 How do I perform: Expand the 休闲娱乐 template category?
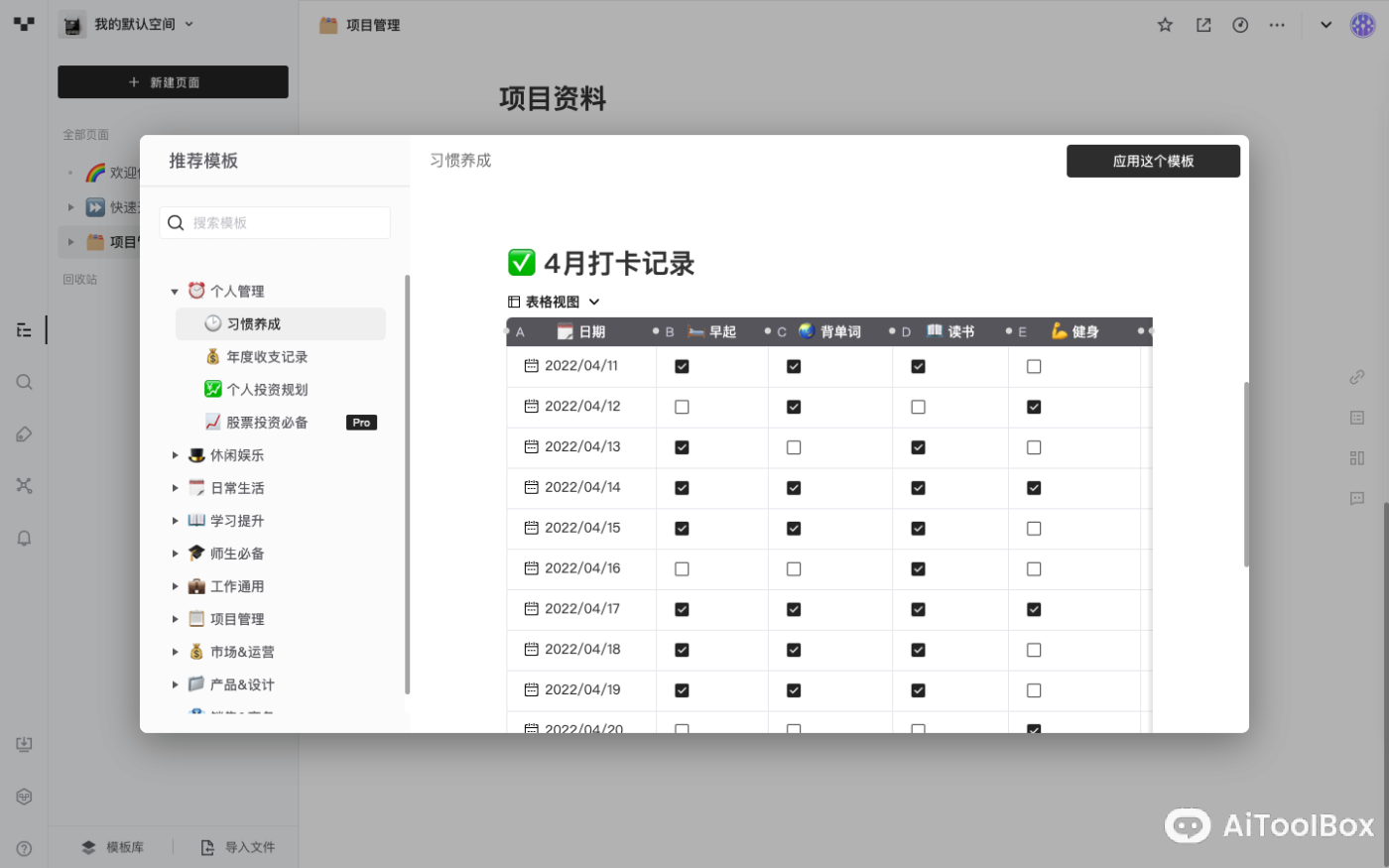click(176, 455)
